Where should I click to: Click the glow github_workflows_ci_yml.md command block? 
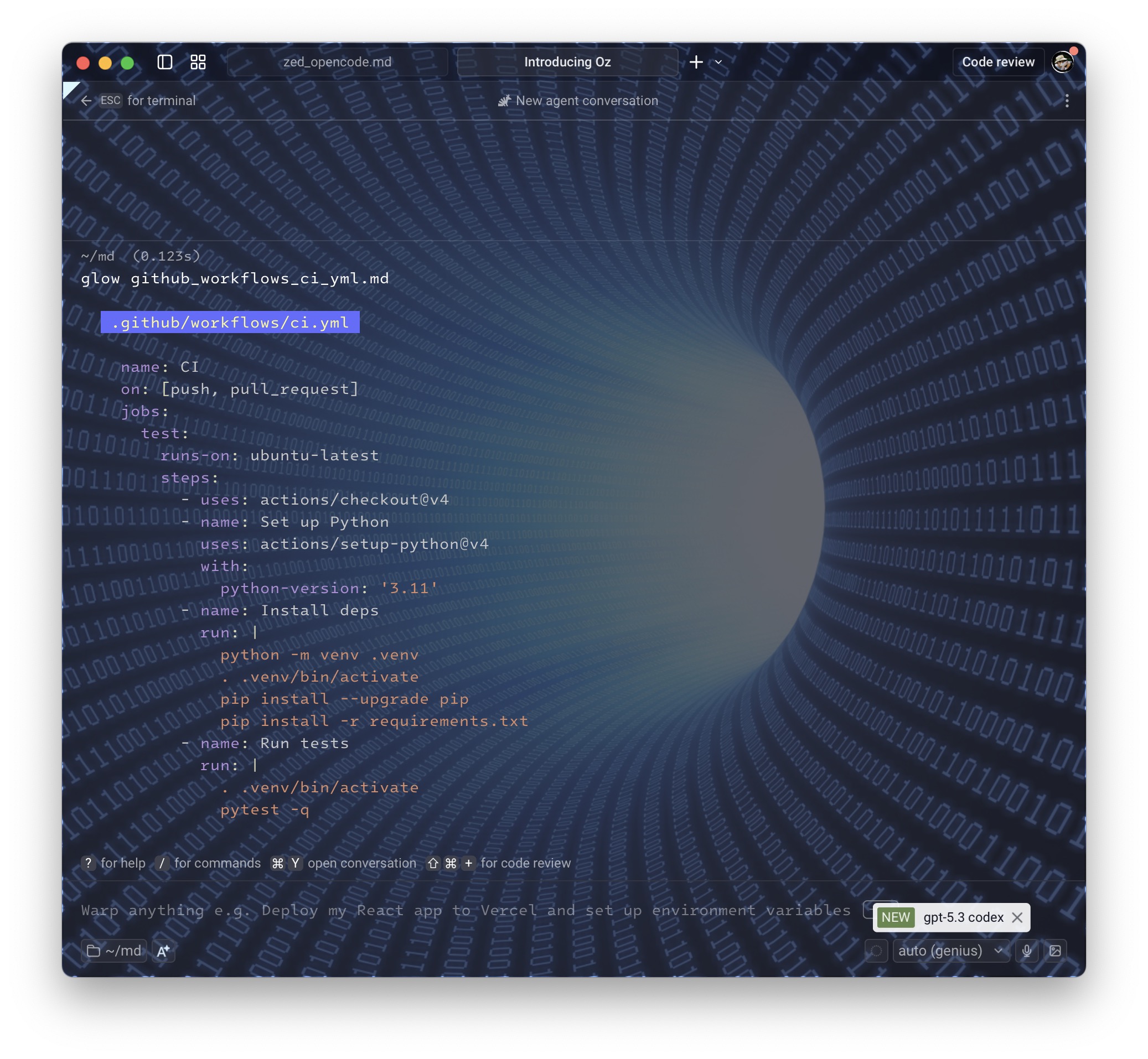tap(235, 278)
